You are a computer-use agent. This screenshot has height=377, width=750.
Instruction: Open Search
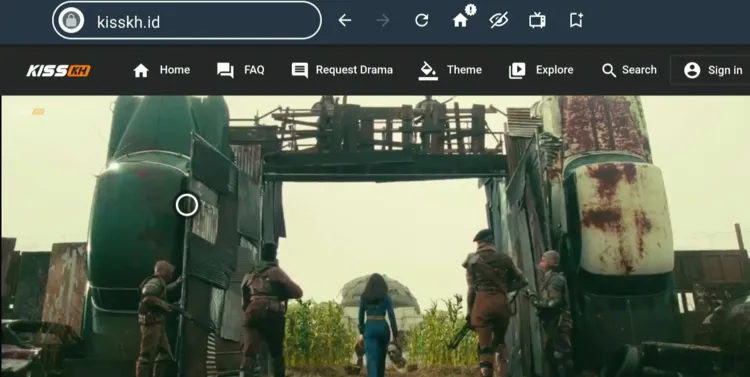(x=629, y=70)
